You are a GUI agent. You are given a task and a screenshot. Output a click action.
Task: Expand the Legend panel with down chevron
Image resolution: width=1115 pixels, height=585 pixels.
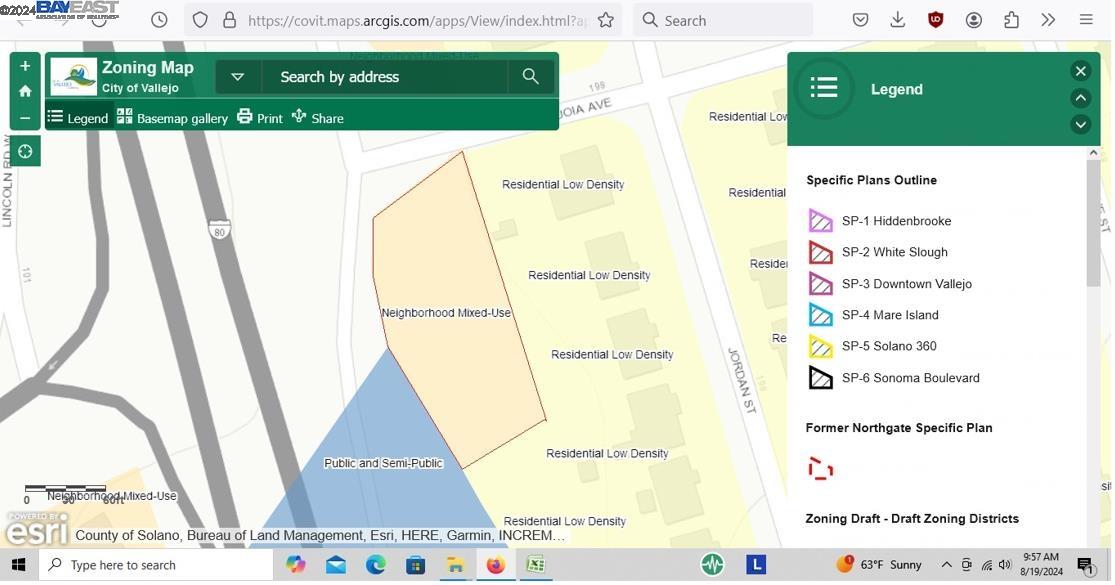(1080, 124)
